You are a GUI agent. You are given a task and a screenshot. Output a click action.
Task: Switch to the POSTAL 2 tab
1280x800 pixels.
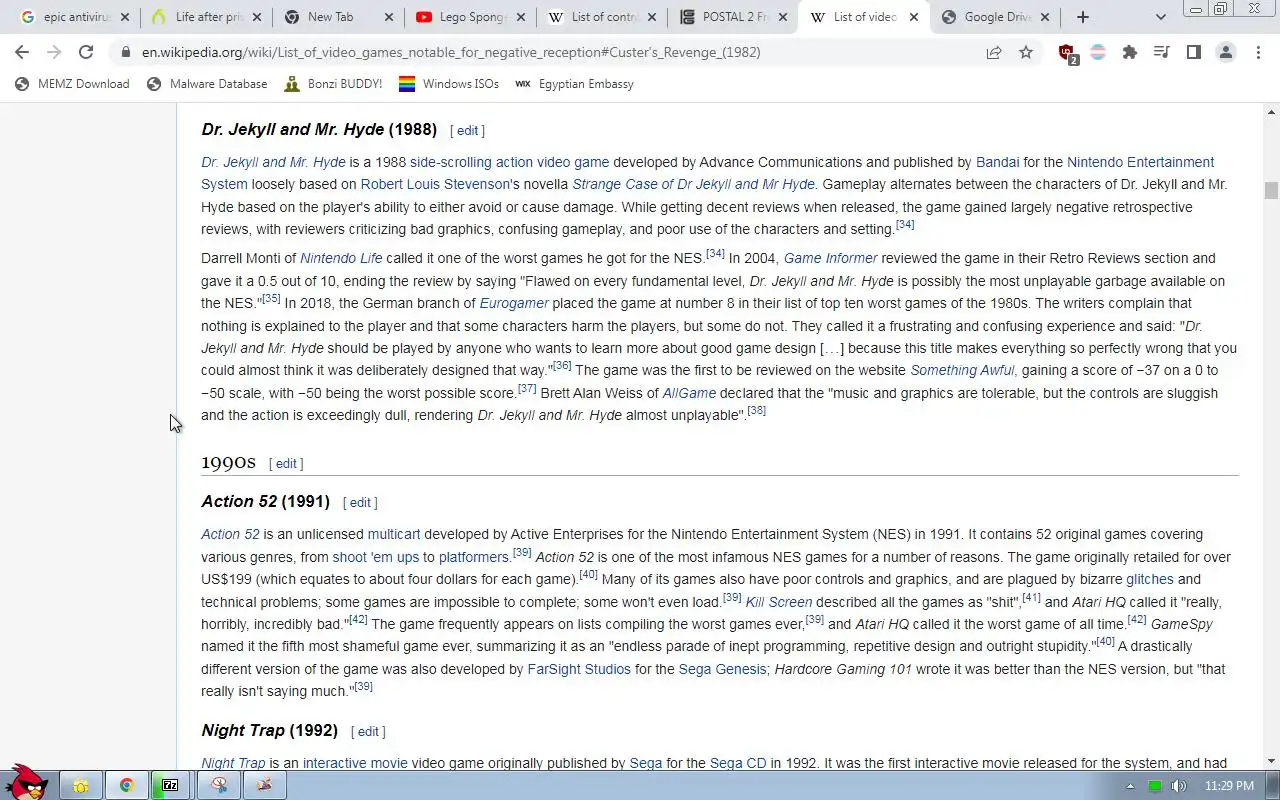tap(732, 17)
